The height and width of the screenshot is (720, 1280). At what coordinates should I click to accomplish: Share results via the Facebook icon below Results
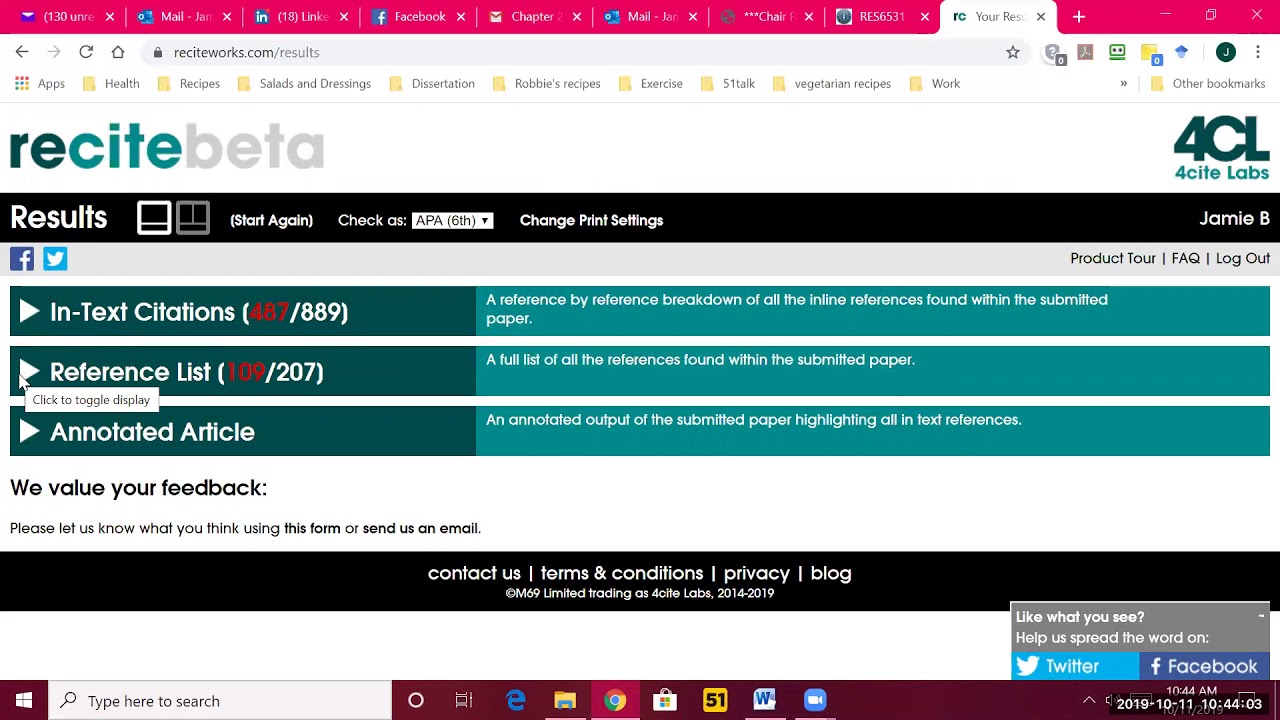click(22, 259)
